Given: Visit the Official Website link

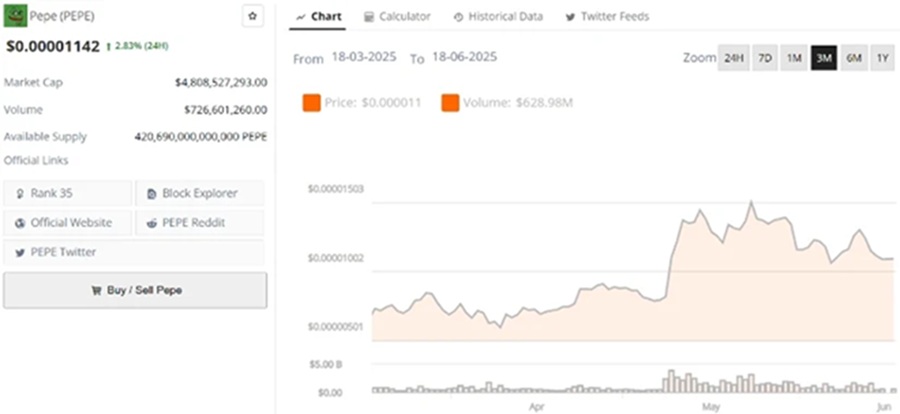Looking at the screenshot, I should [68, 222].
